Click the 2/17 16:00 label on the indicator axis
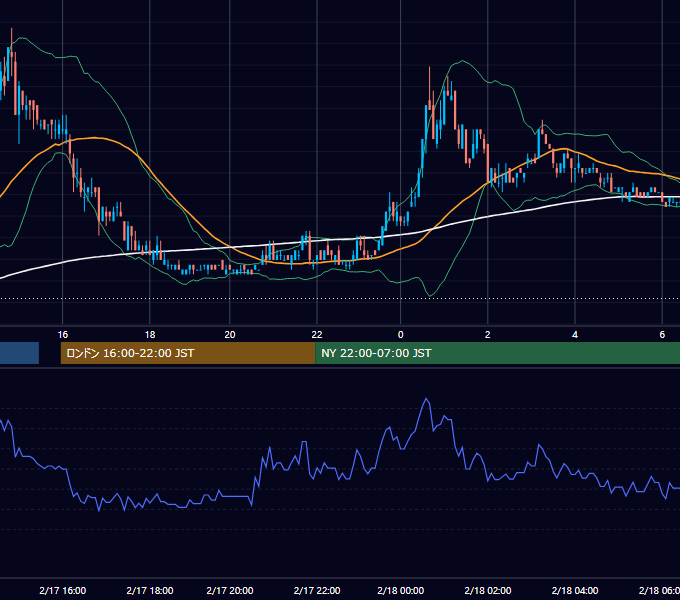 tap(63, 590)
